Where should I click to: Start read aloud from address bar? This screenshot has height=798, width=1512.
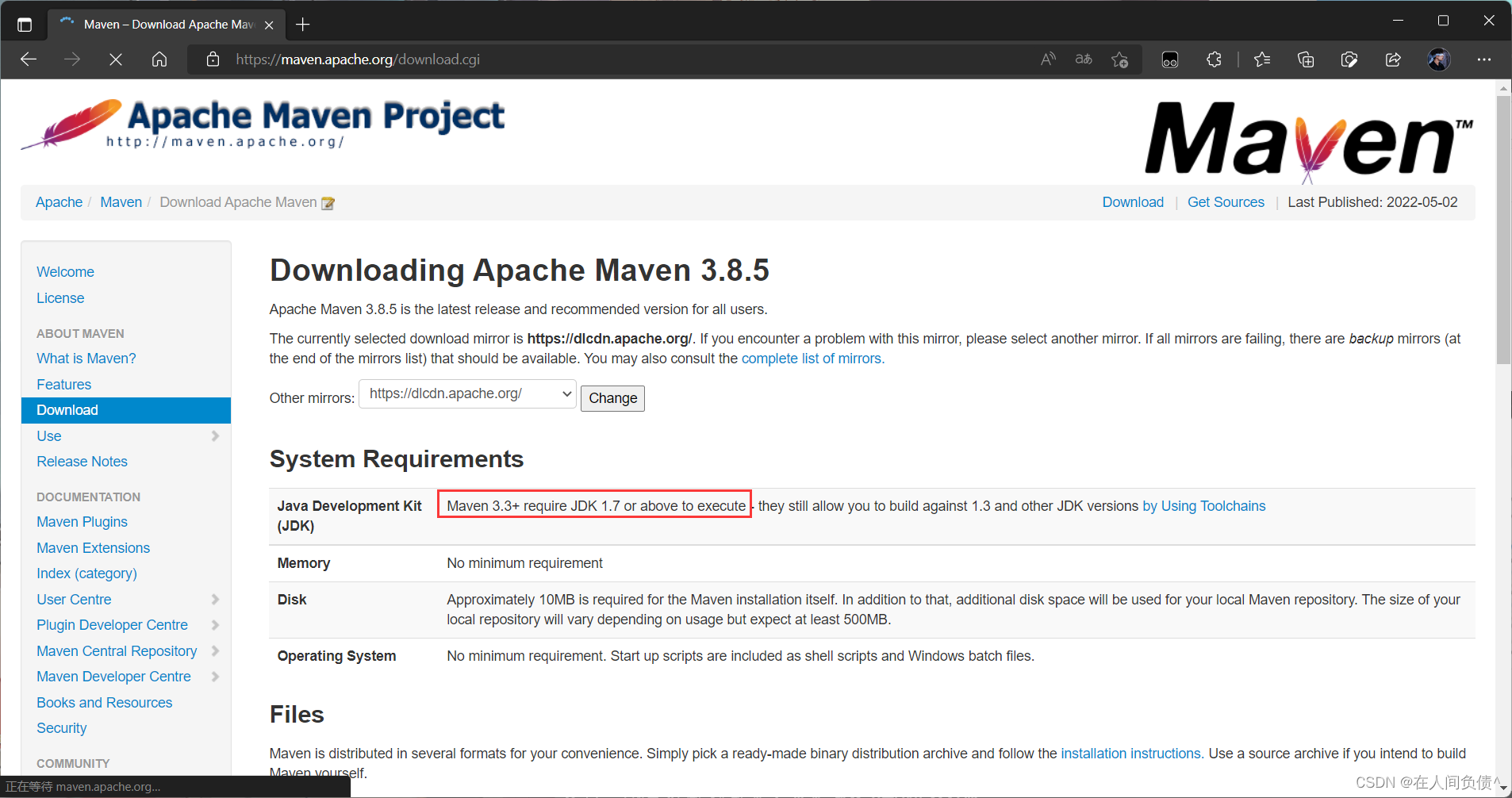[1048, 59]
